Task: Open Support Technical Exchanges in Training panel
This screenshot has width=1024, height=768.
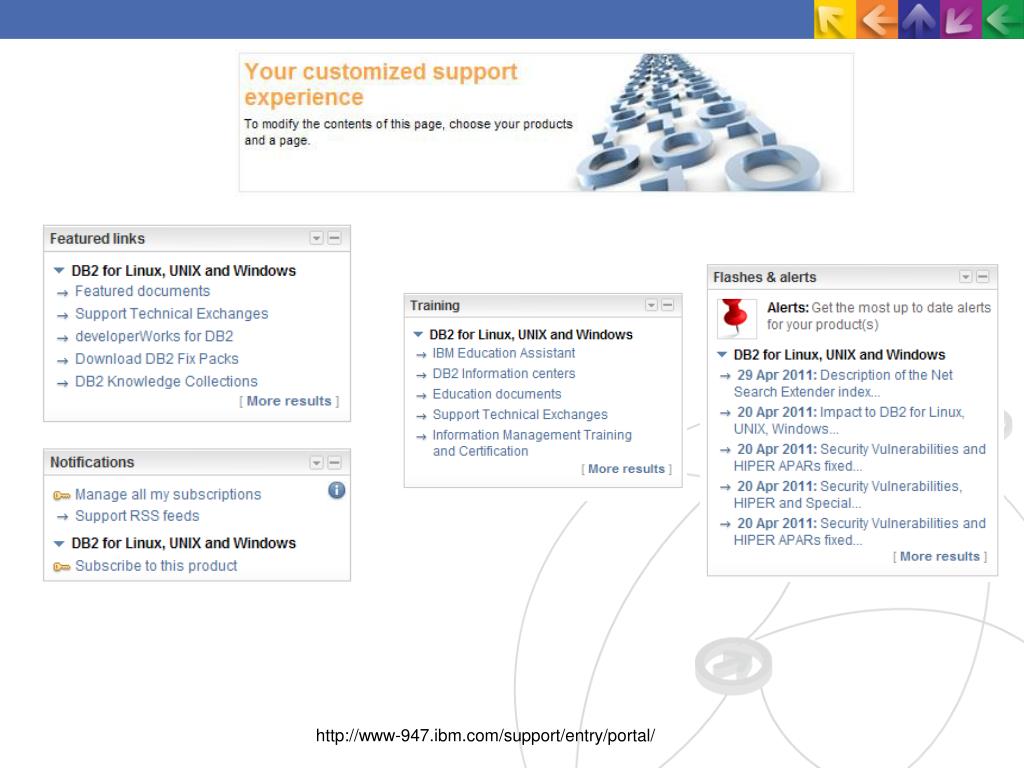Action: click(x=520, y=415)
